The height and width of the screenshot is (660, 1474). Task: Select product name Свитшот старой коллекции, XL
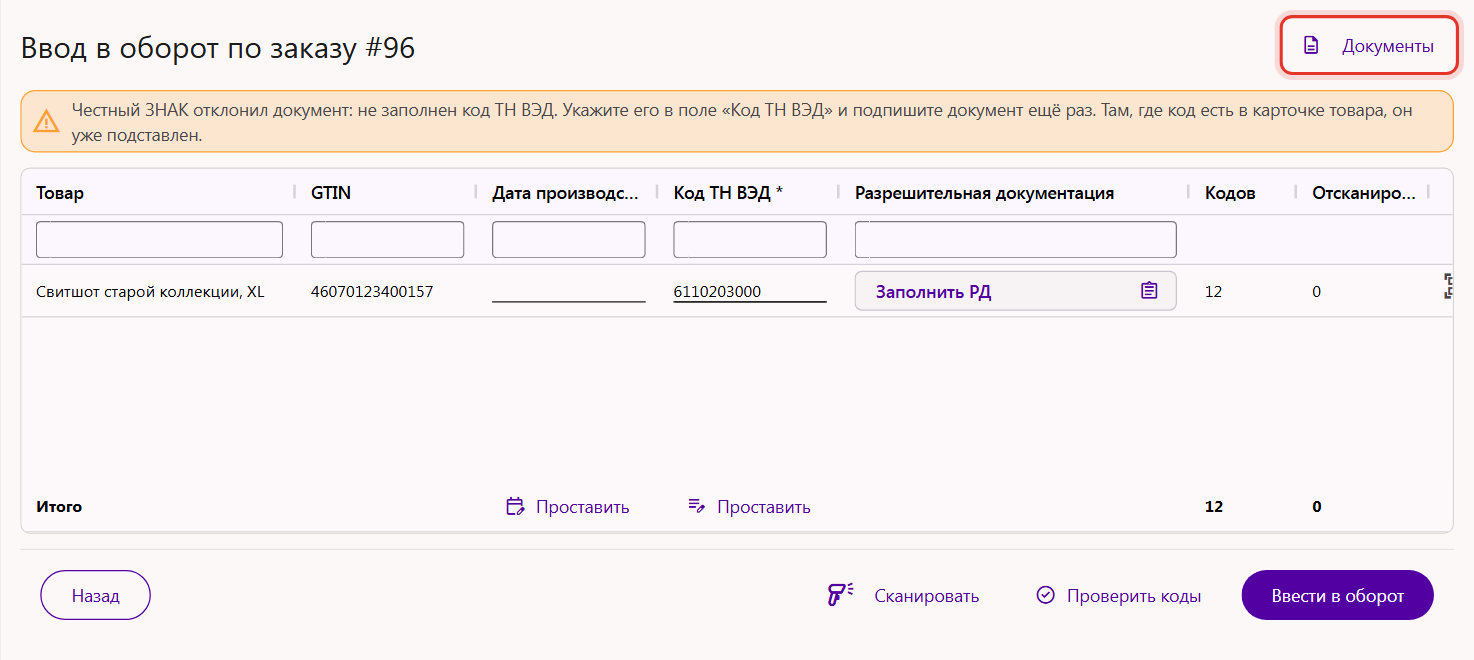(150, 292)
